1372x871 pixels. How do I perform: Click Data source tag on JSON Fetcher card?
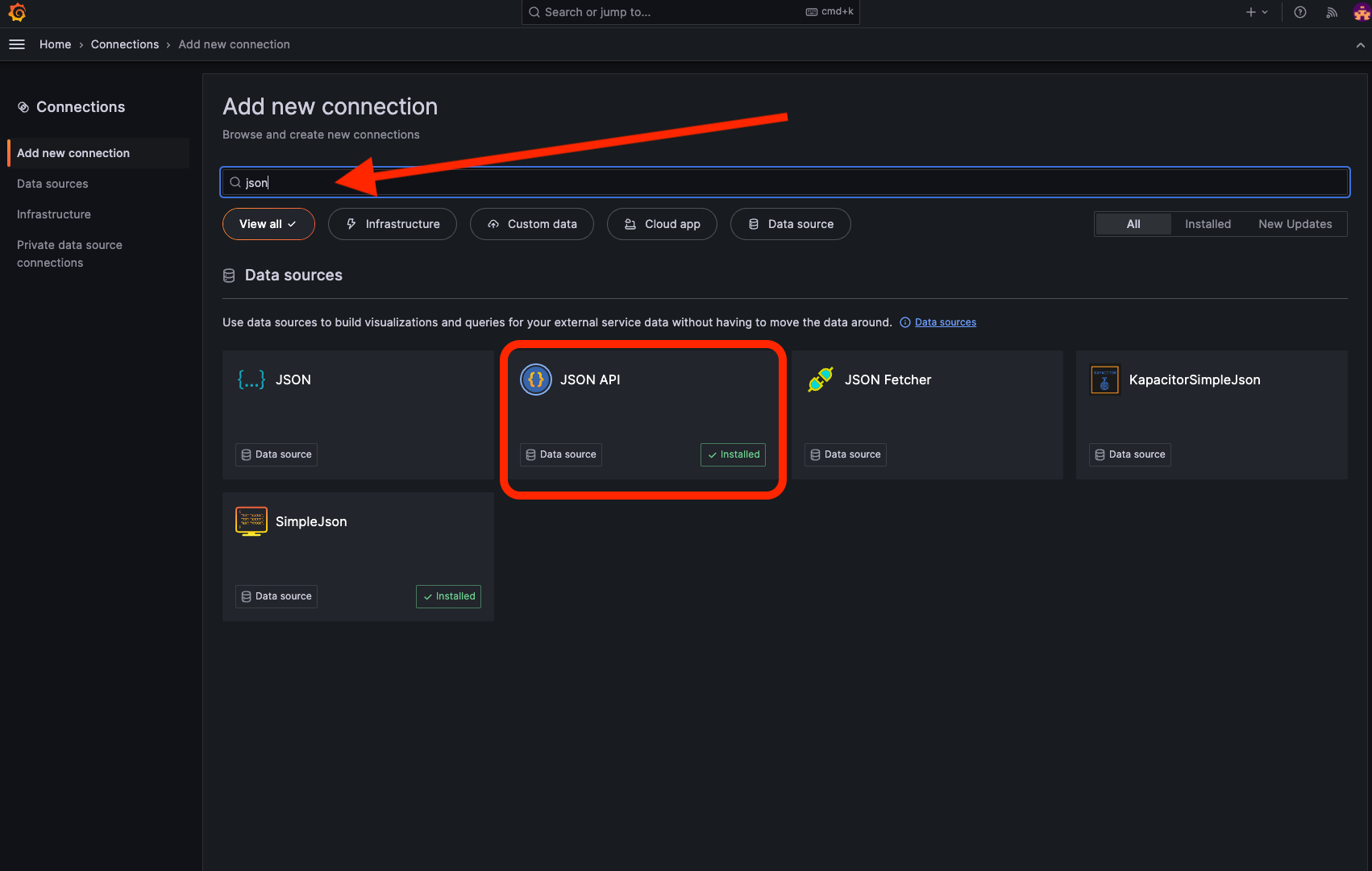pos(846,454)
